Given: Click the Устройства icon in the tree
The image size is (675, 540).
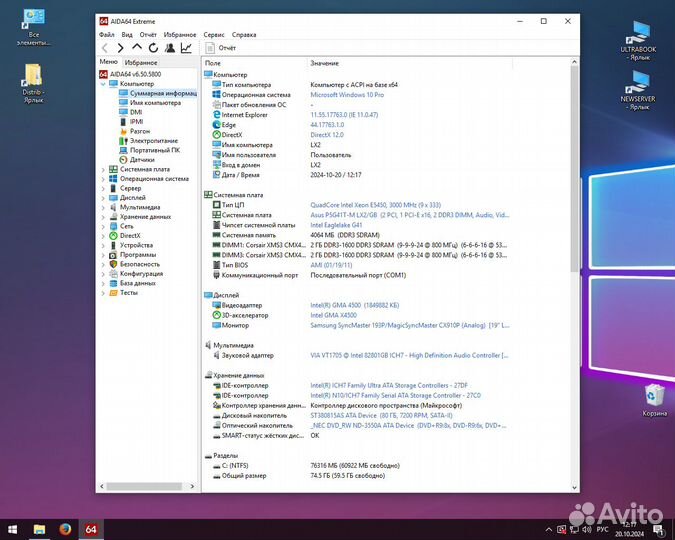Looking at the screenshot, I should 113,245.
